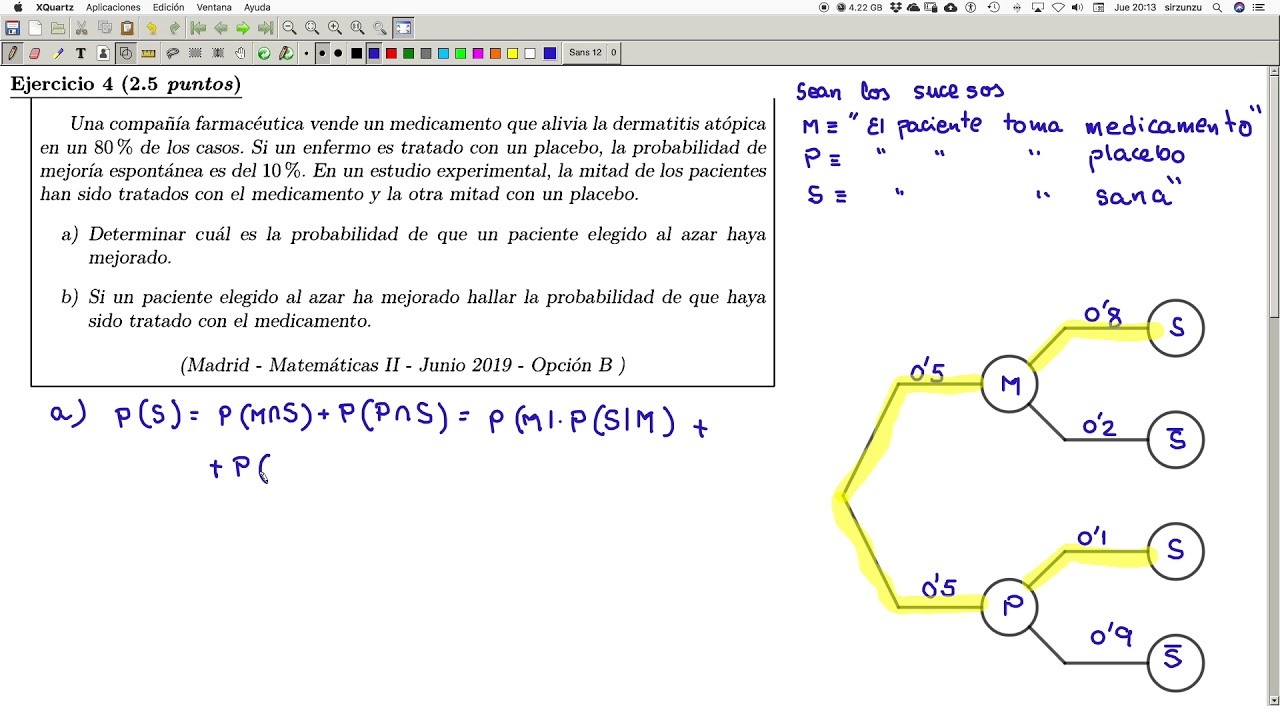Screen dimensions: 1280x720
Task: Select the lasso Select Region tool
Action: [x=172, y=53]
